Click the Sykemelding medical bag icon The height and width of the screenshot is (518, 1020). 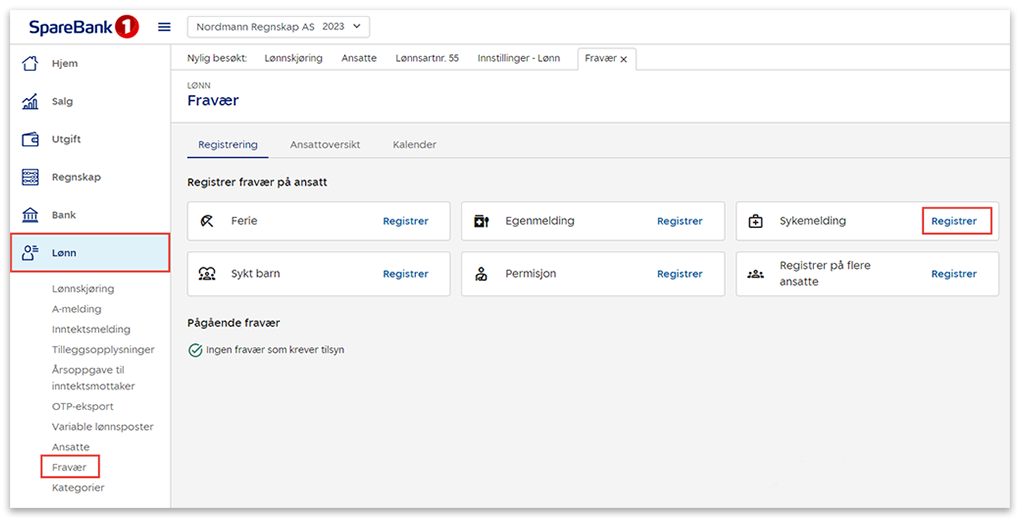coord(756,221)
